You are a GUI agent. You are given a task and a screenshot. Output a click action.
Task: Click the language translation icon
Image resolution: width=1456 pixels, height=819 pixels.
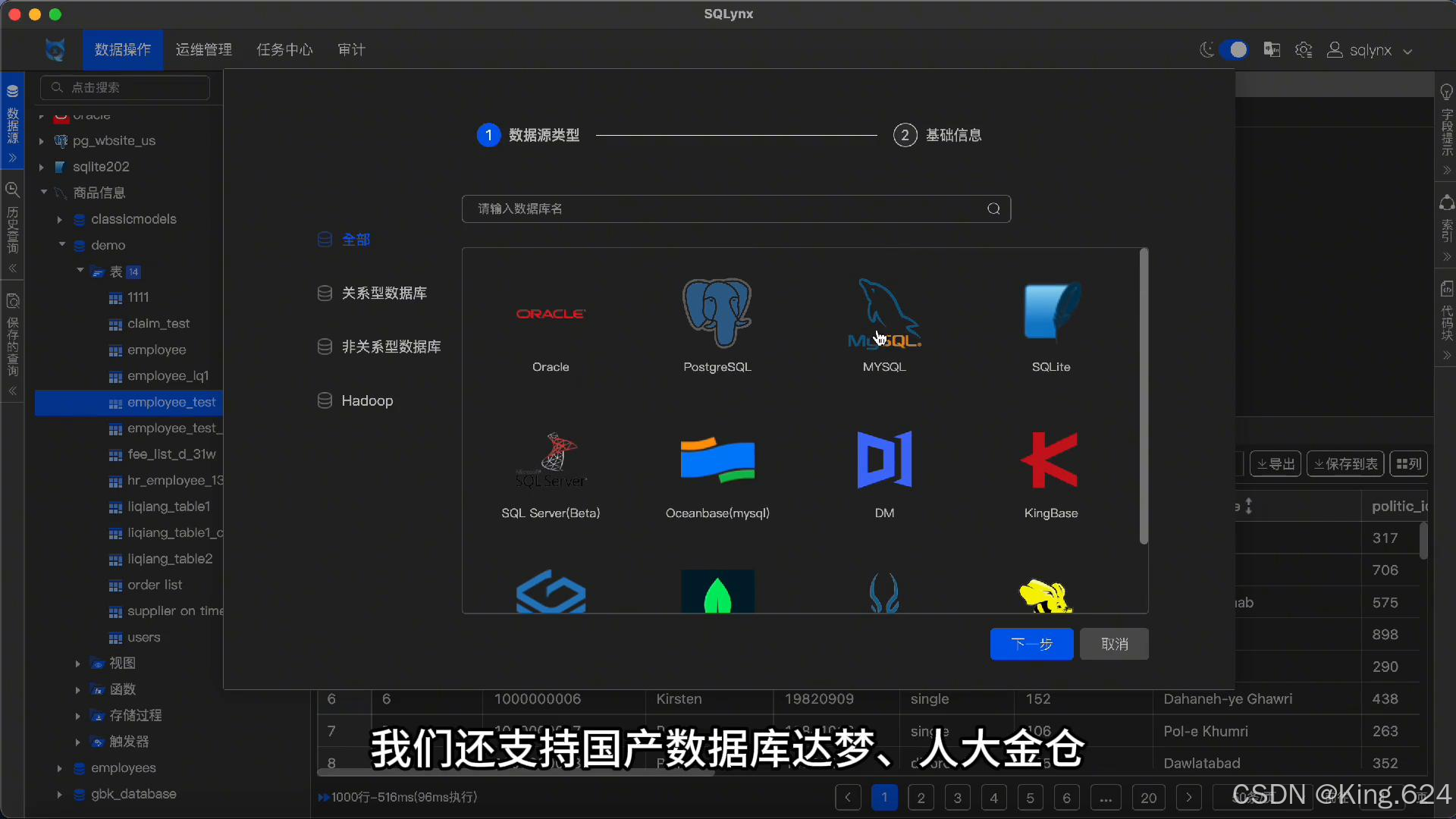click(1272, 50)
